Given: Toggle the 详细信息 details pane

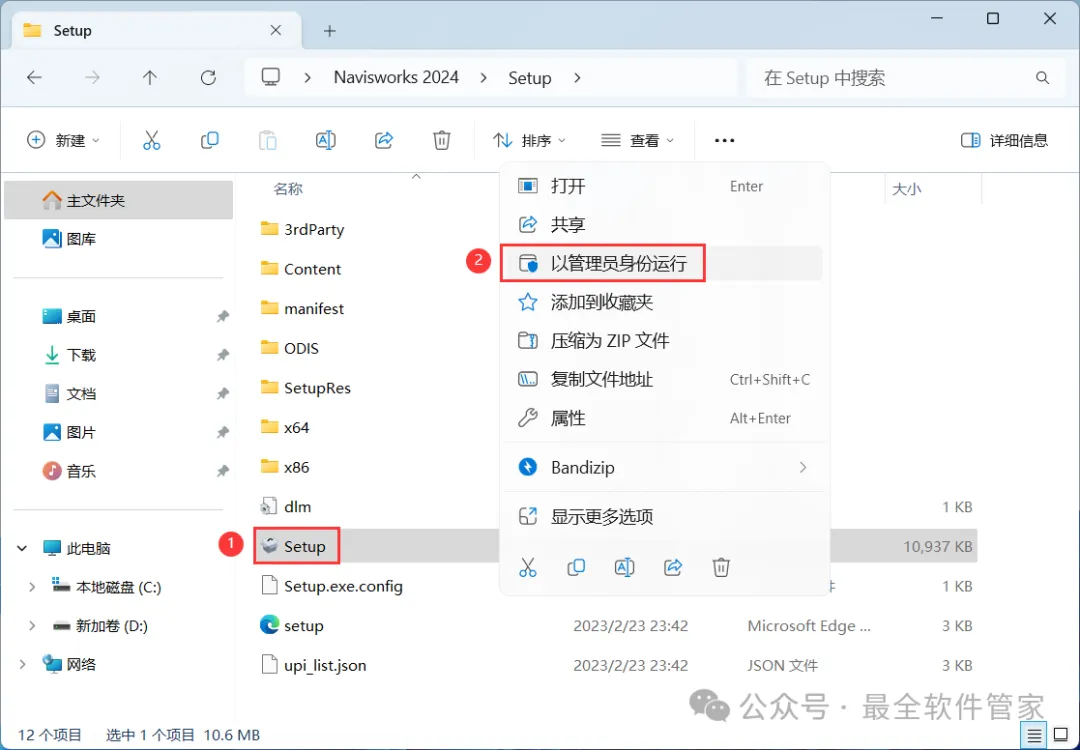Looking at the screenshot, I should tap(1004, 140).
